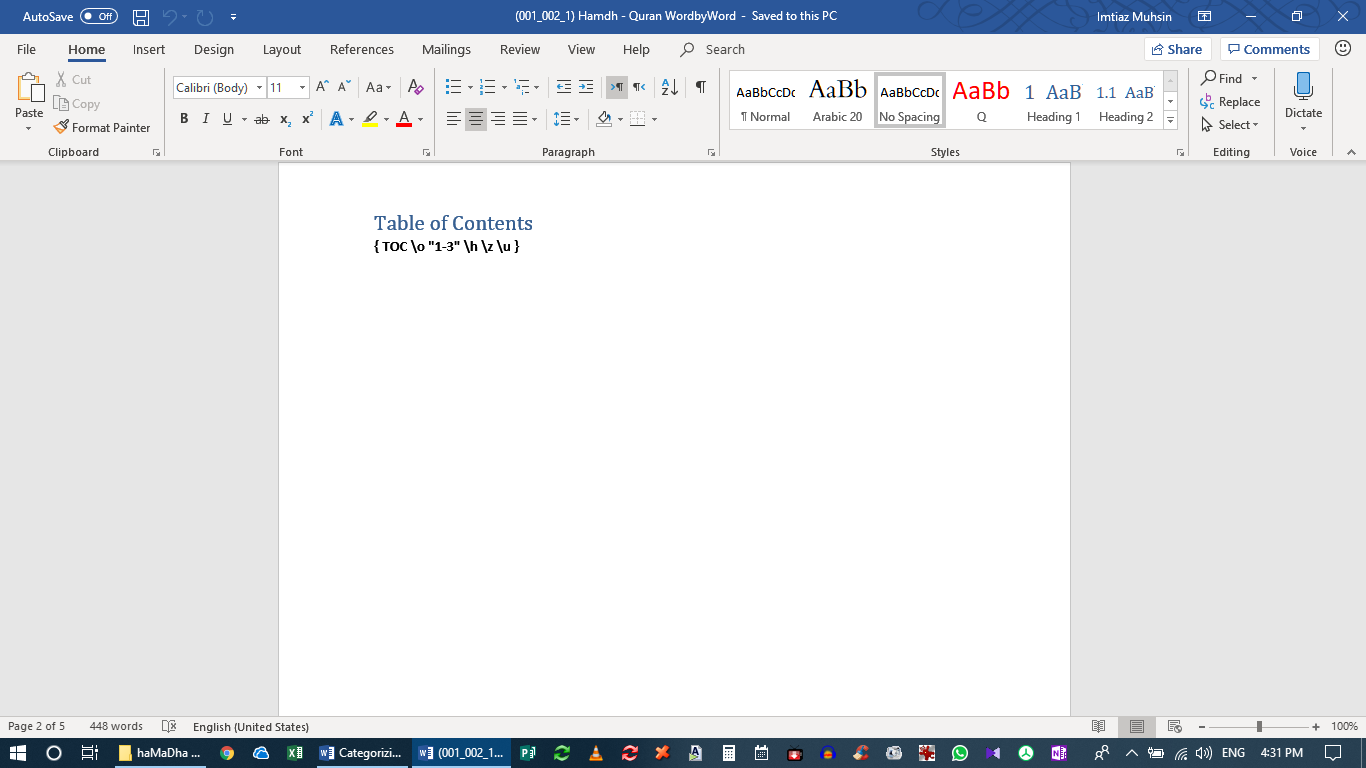Image resolution: width=1366 pixels, height=768 pixels.
Task: Apply strikethrough formatting
Action: 262,119
